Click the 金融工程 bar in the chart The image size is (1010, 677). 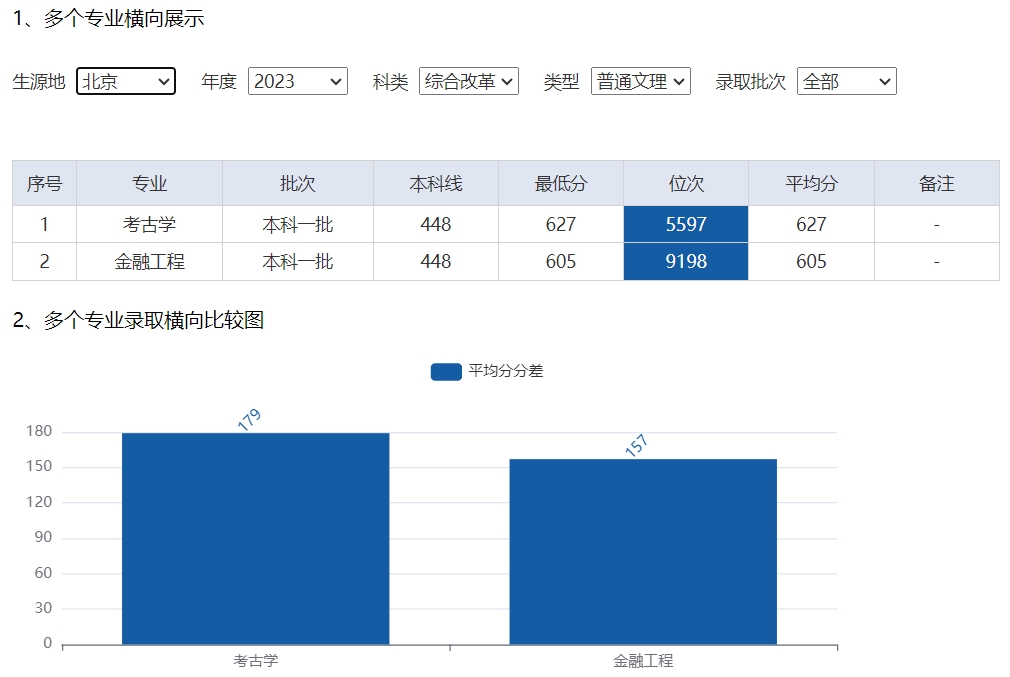(643, 551)
